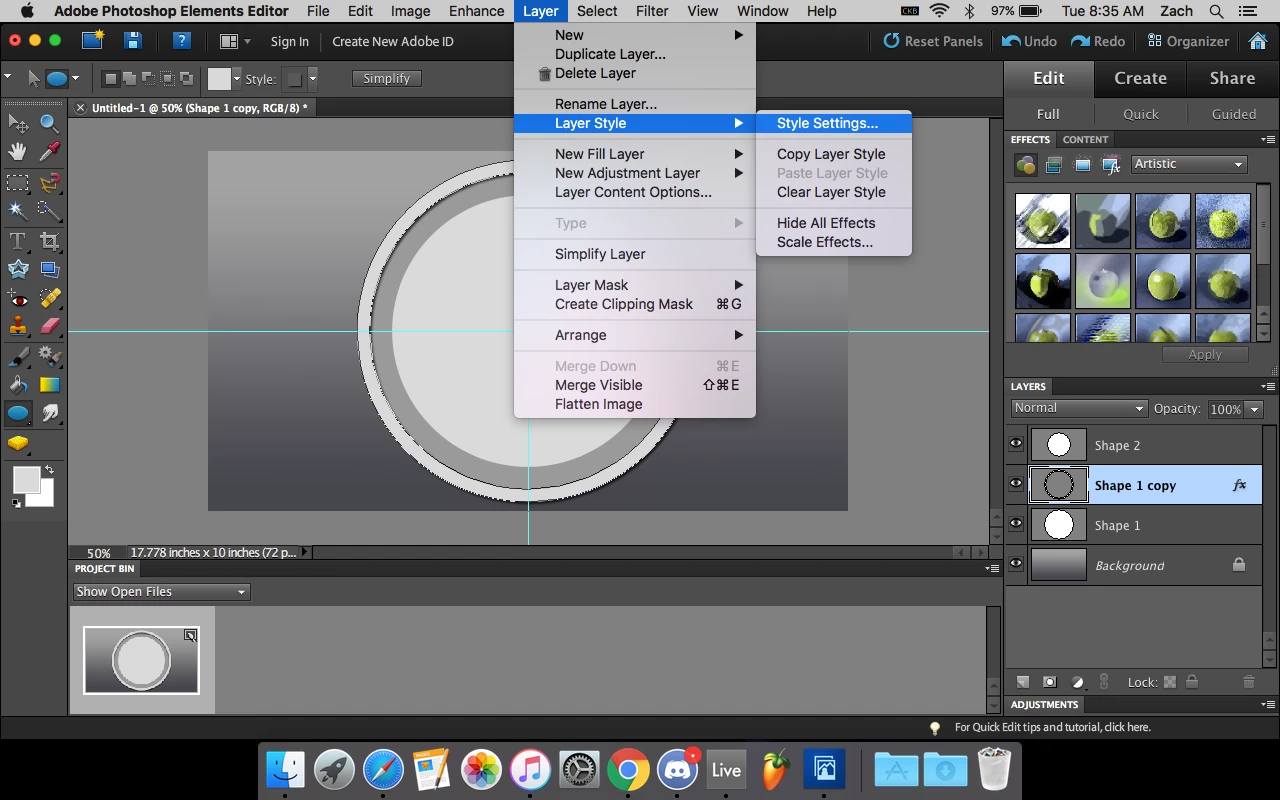This screenshot has height=800, width=1280.
Task: Open the Opacity slider arrow
Action: coord(1254,409)
